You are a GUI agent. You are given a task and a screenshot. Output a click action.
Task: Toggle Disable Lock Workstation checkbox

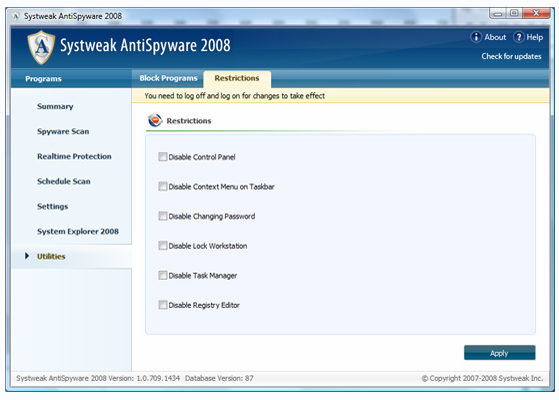[x=163, y=246]
